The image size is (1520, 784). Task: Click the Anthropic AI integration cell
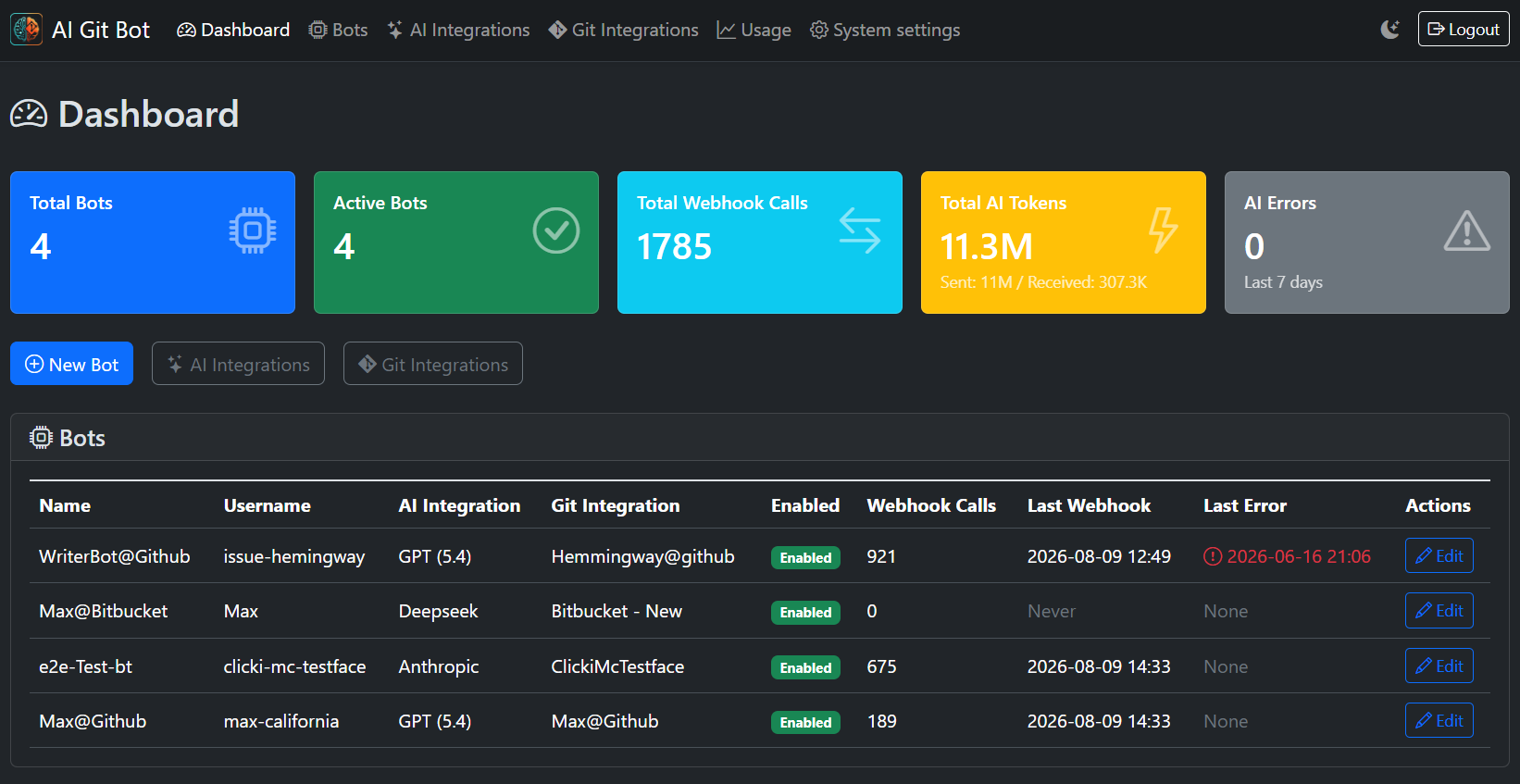(439, 666)
